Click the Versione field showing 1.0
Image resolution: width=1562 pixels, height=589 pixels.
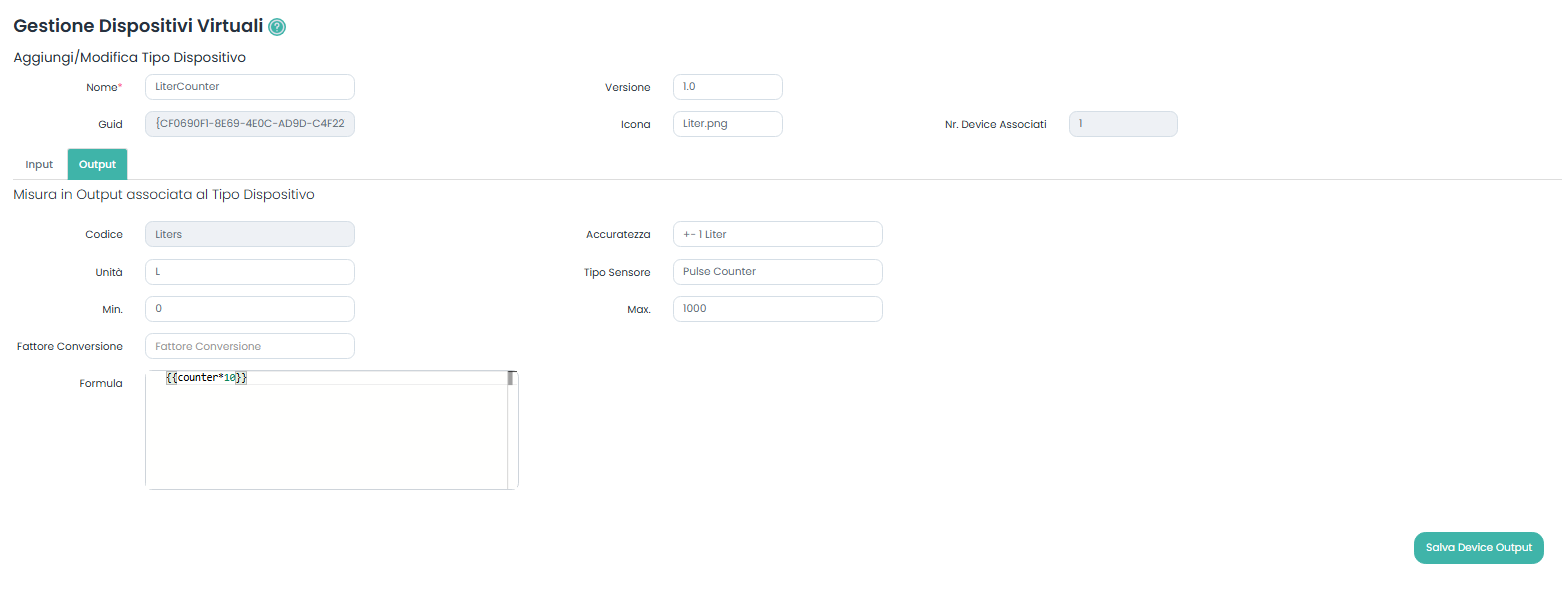pos(727,87)
